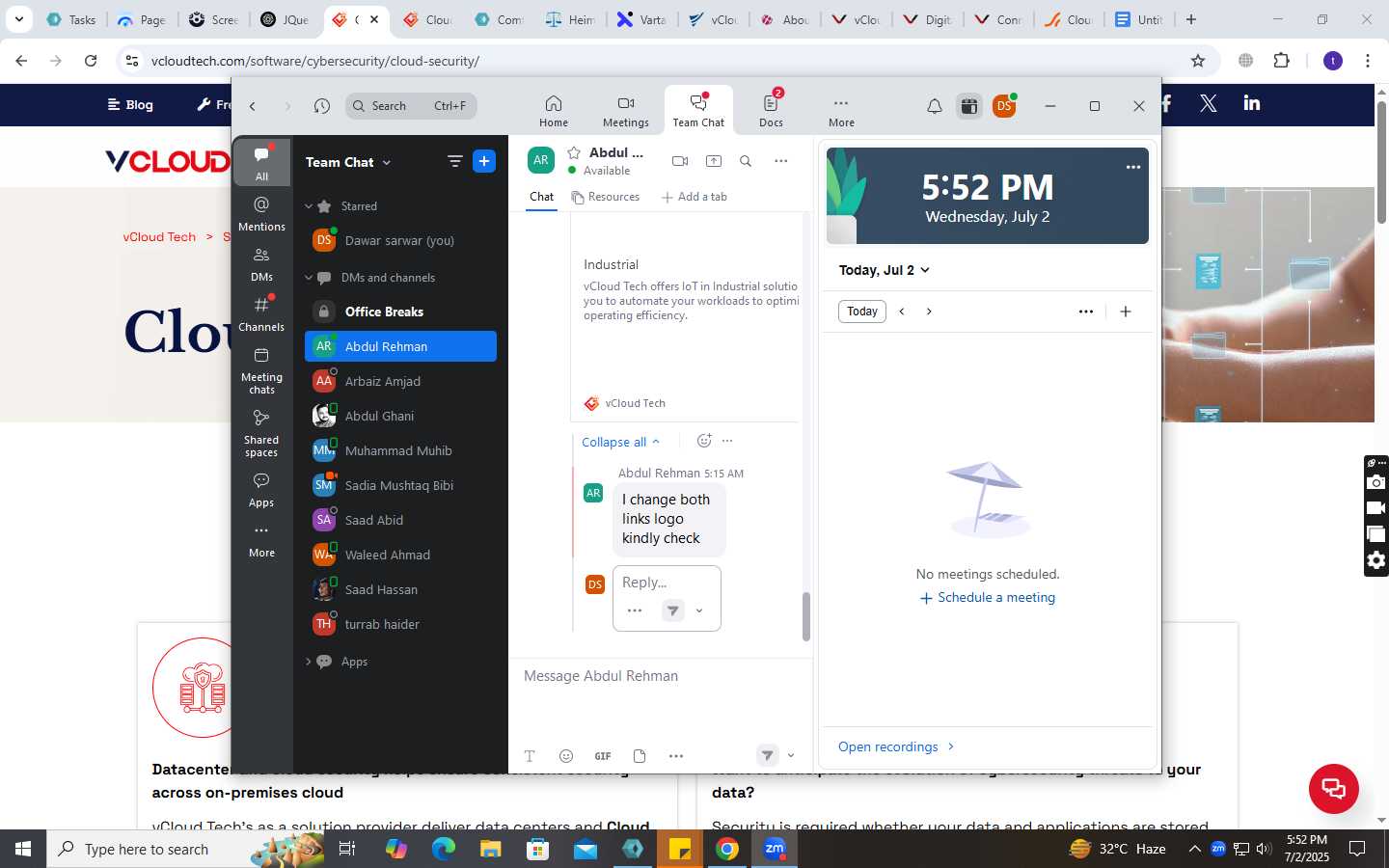
Task: Click Schedule a meeting
Action: coord(987,598)
